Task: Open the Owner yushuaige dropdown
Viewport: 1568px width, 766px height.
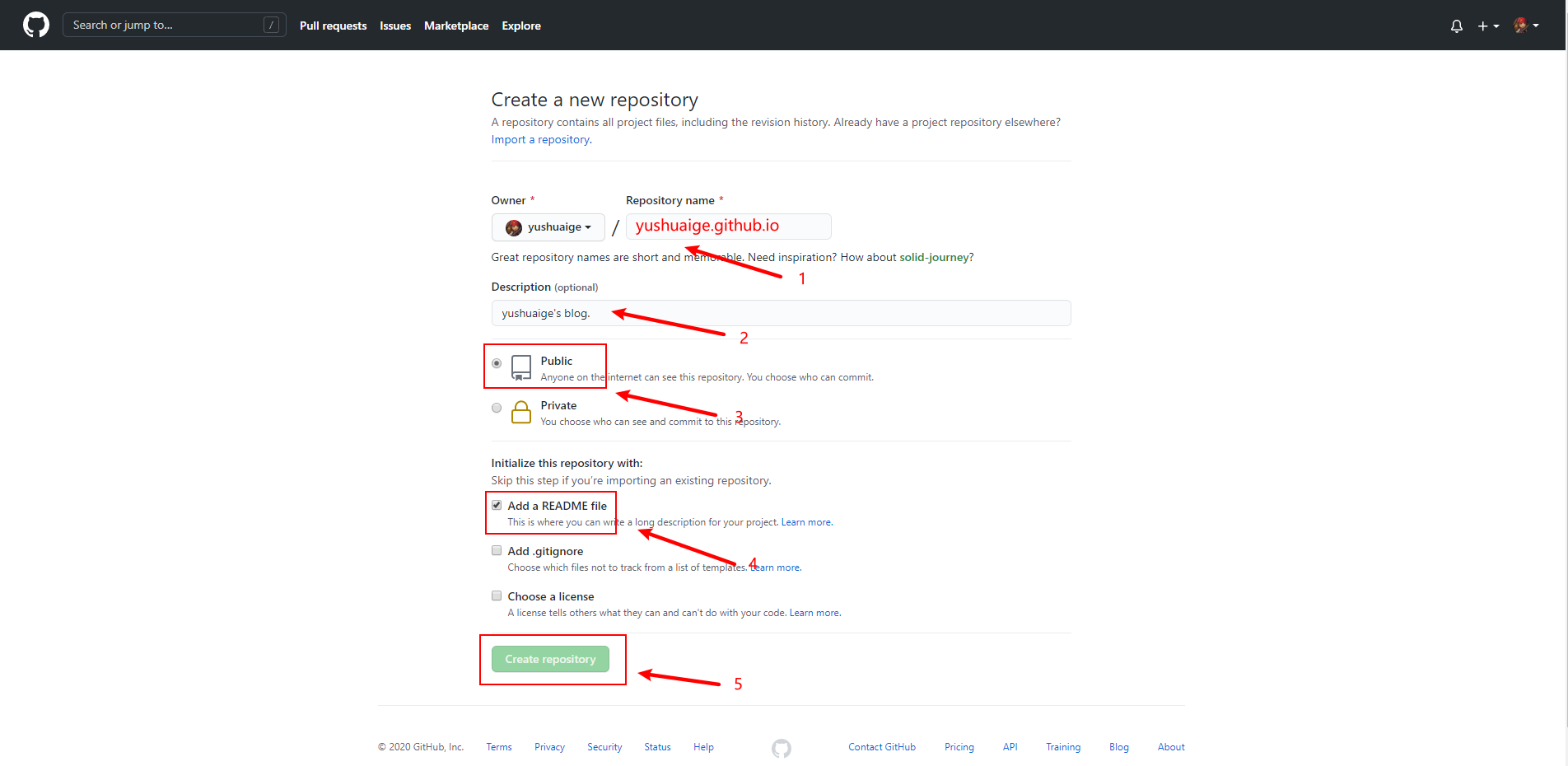Action: [548, 227]
